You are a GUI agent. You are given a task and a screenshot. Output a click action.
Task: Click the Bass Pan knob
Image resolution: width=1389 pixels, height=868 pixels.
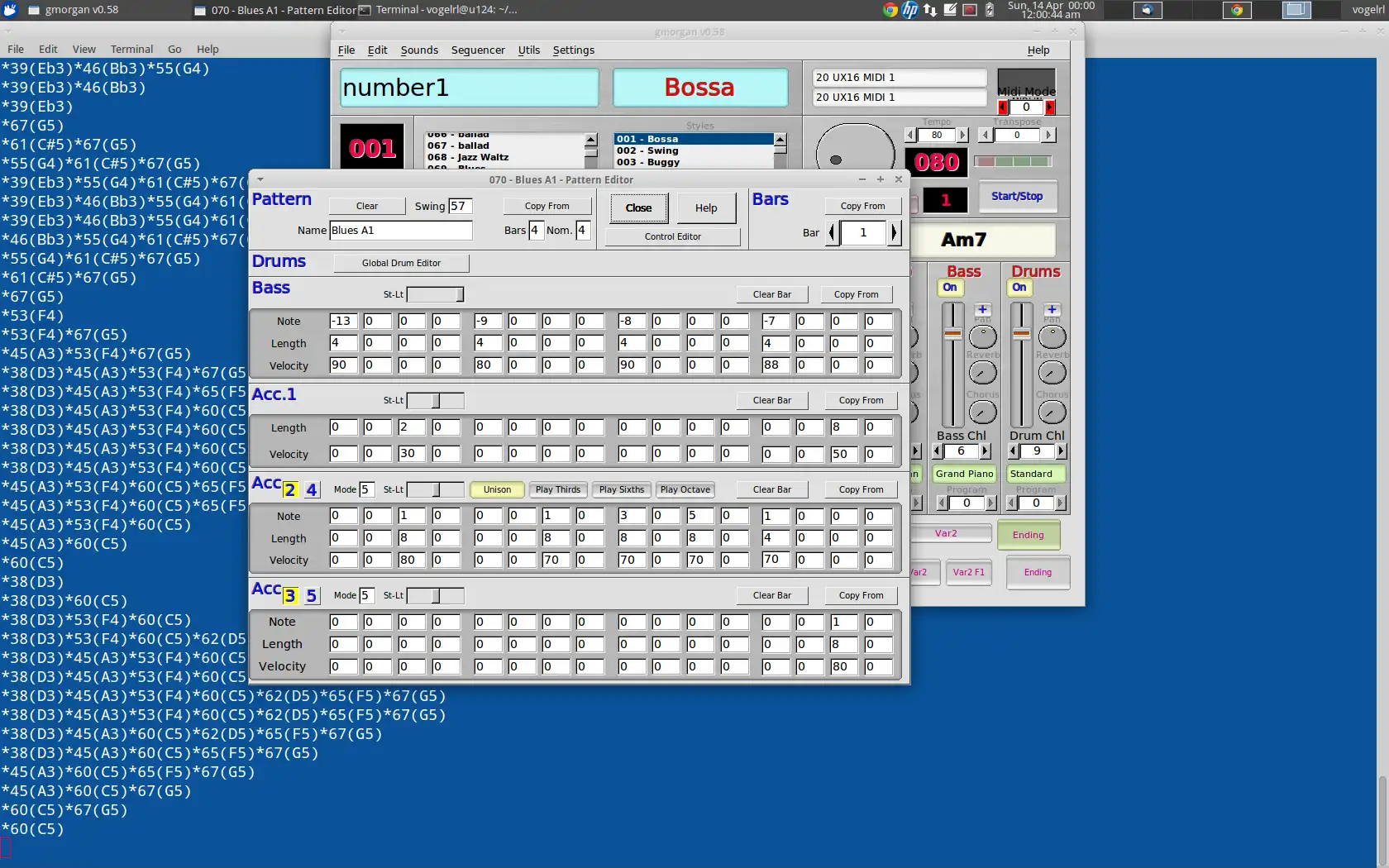[x=982, y=336]
